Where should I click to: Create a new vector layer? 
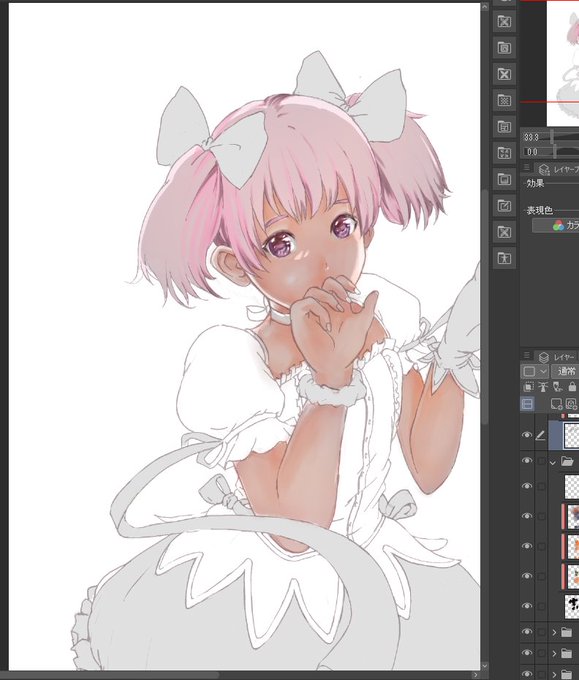click(572, 404)
